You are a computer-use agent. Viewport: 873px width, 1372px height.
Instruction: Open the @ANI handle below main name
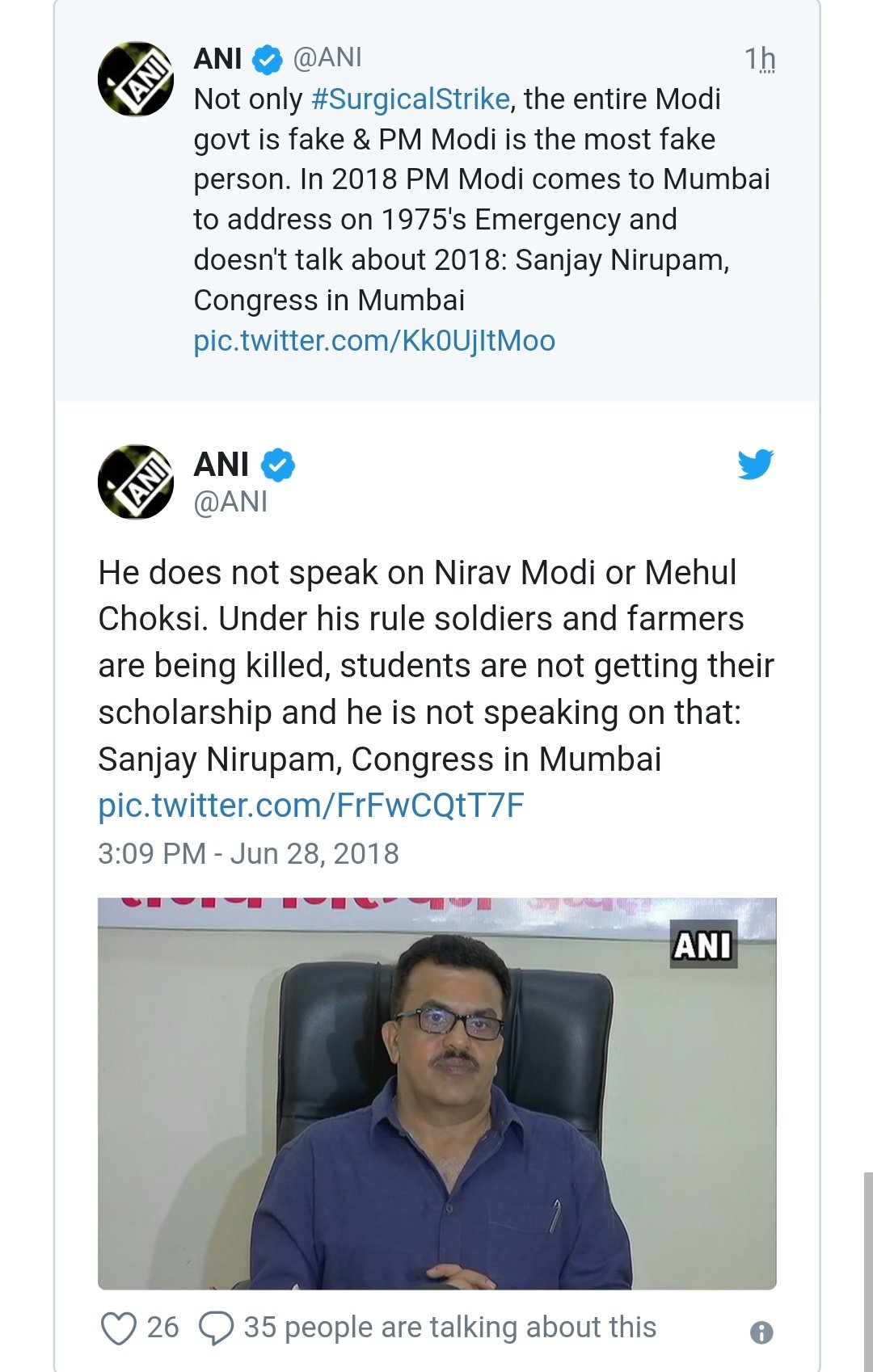click(230, 502)
